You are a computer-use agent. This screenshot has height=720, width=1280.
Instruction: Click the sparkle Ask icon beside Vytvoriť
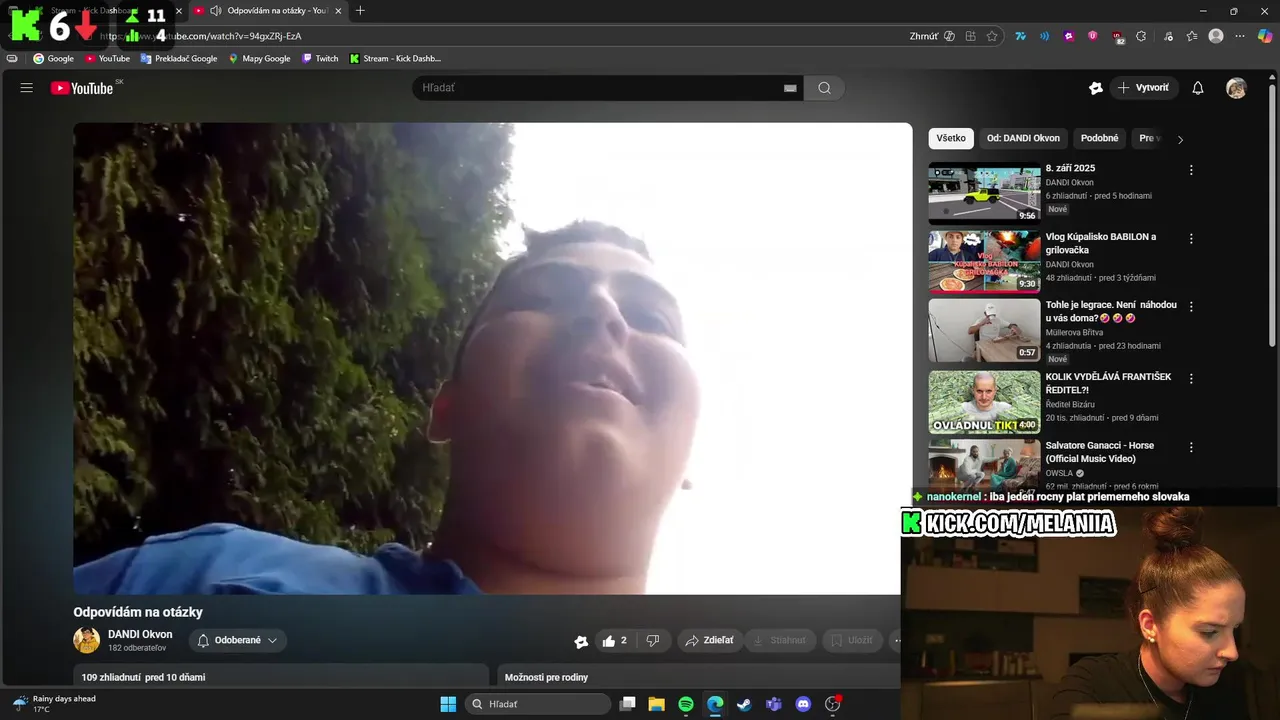click(x=1096, y=88)
